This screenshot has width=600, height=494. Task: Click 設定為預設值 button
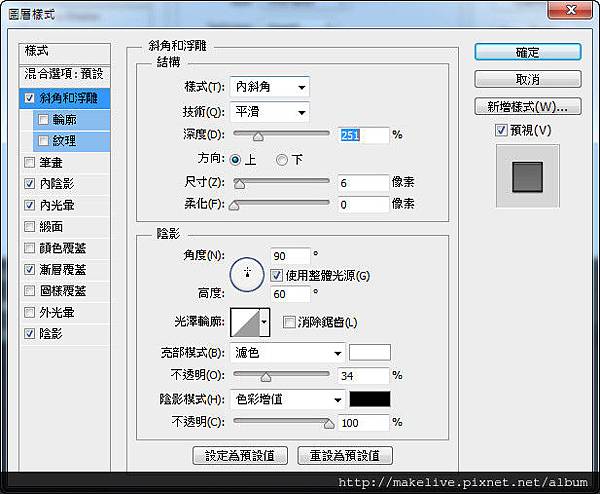(x=240, y=455)
